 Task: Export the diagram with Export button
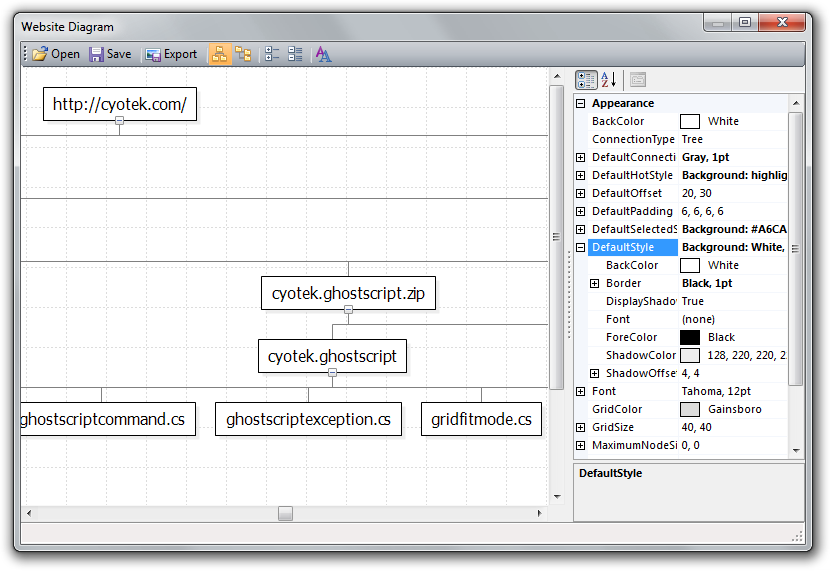pos(171,54)
